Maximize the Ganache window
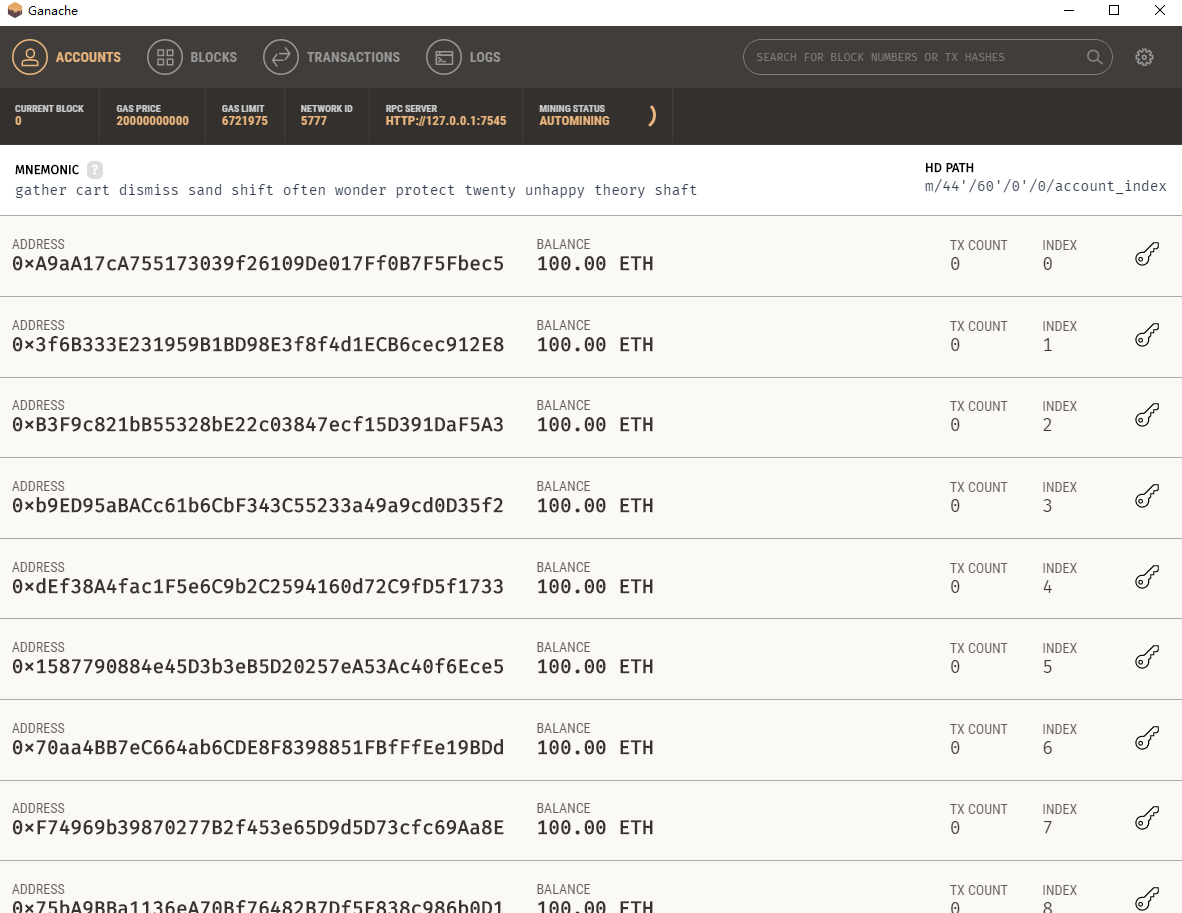This screenshot has height=913, width=1182. [1114, 11]
